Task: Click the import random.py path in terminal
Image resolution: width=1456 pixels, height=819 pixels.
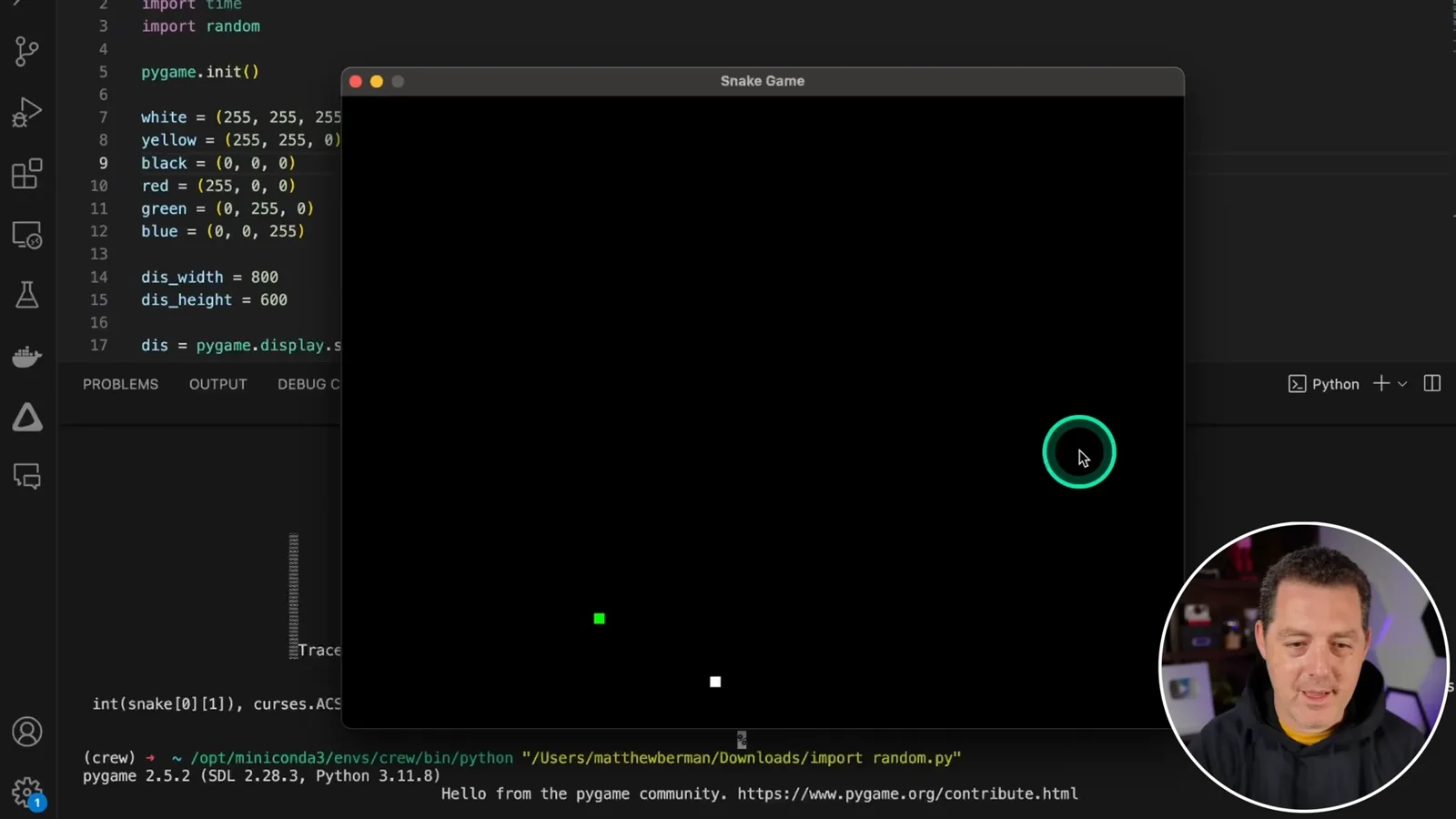Action: point(742,757)
